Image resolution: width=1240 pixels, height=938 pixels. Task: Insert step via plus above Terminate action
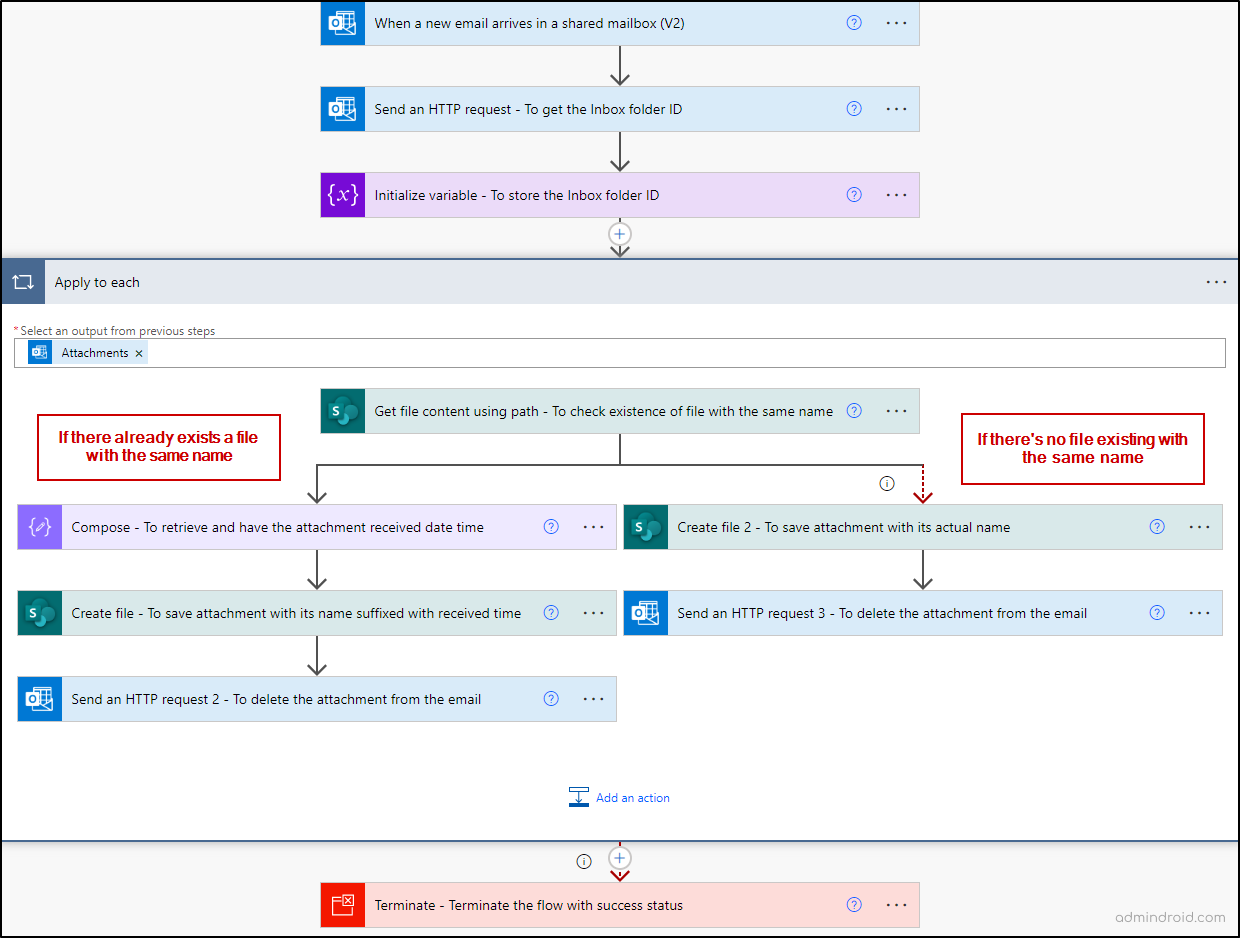point(620,859)
